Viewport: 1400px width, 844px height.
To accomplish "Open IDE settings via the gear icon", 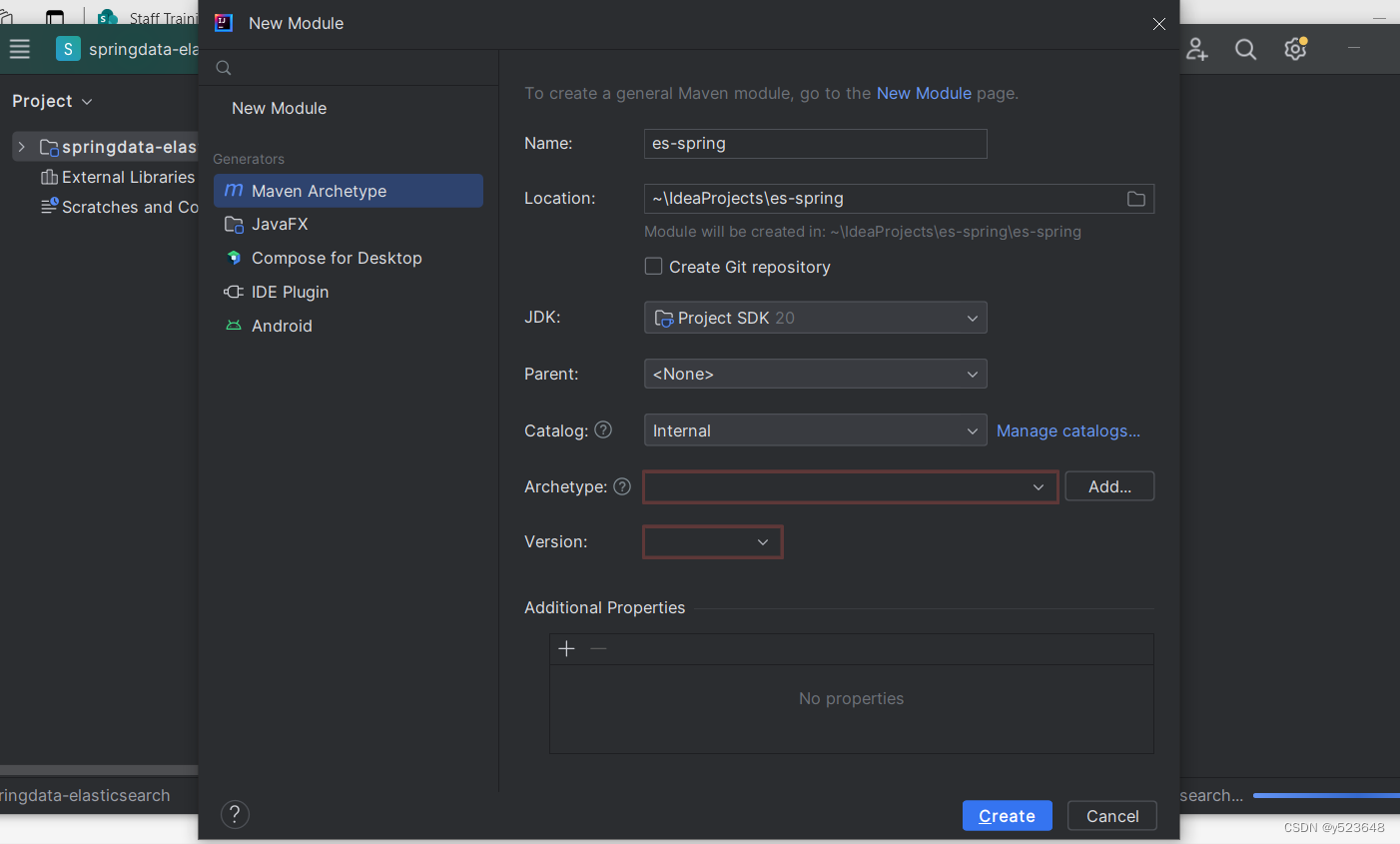I will coord(1295,48).
